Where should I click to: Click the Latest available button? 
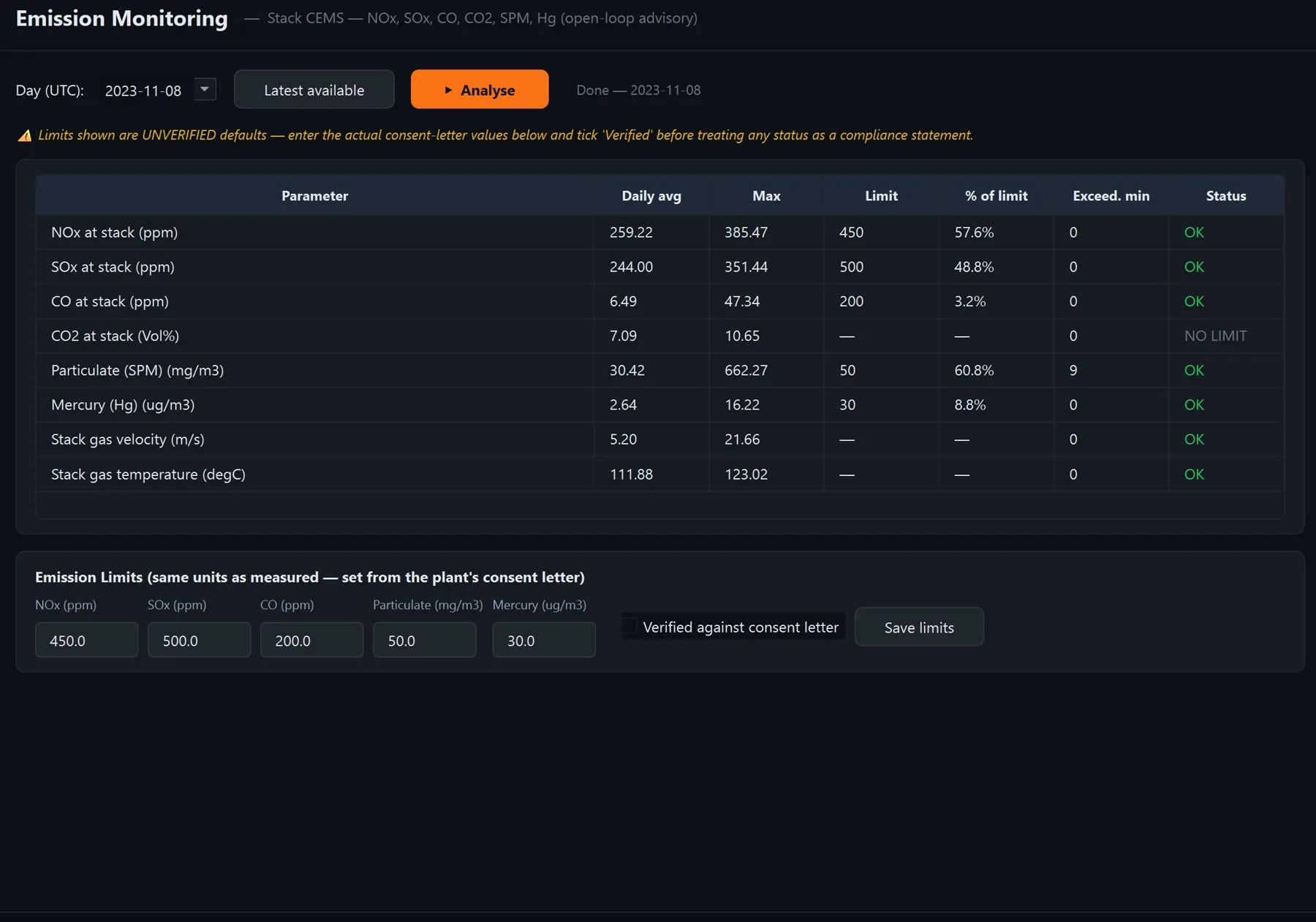(x=314, y=89)
